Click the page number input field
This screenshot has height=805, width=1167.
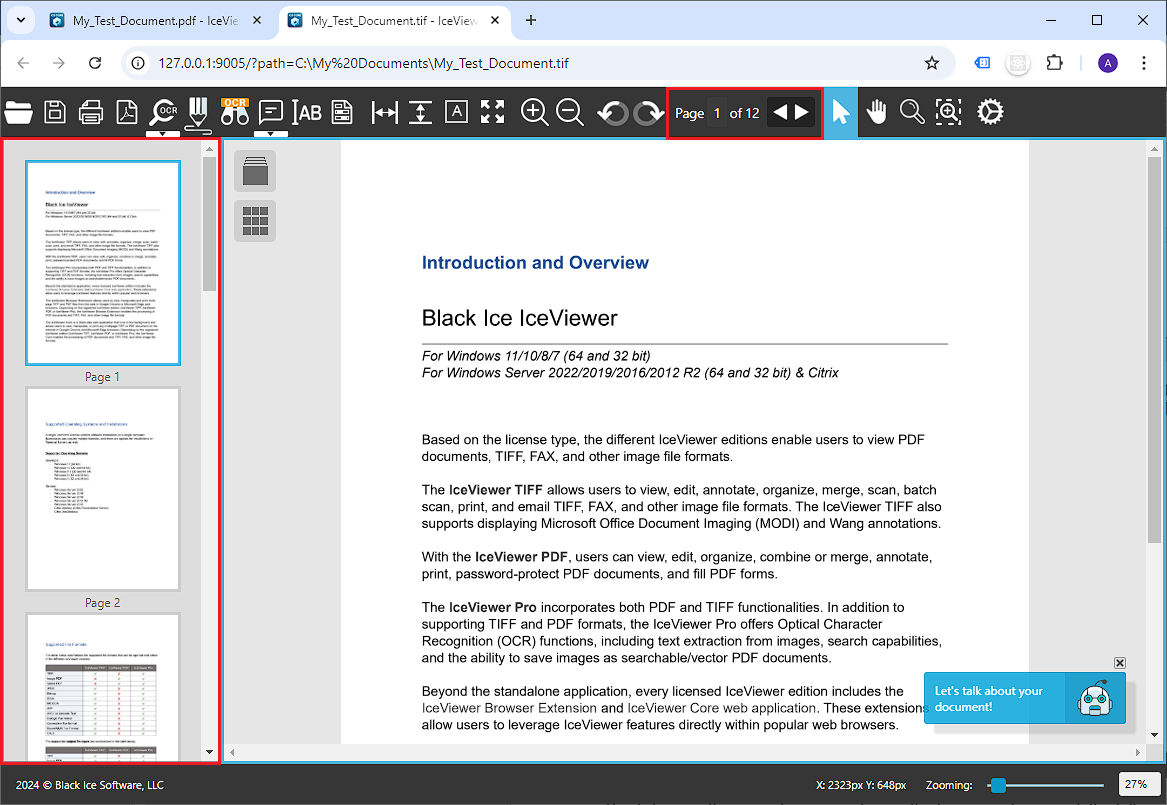pyautogui.click(x=717, y=113)
